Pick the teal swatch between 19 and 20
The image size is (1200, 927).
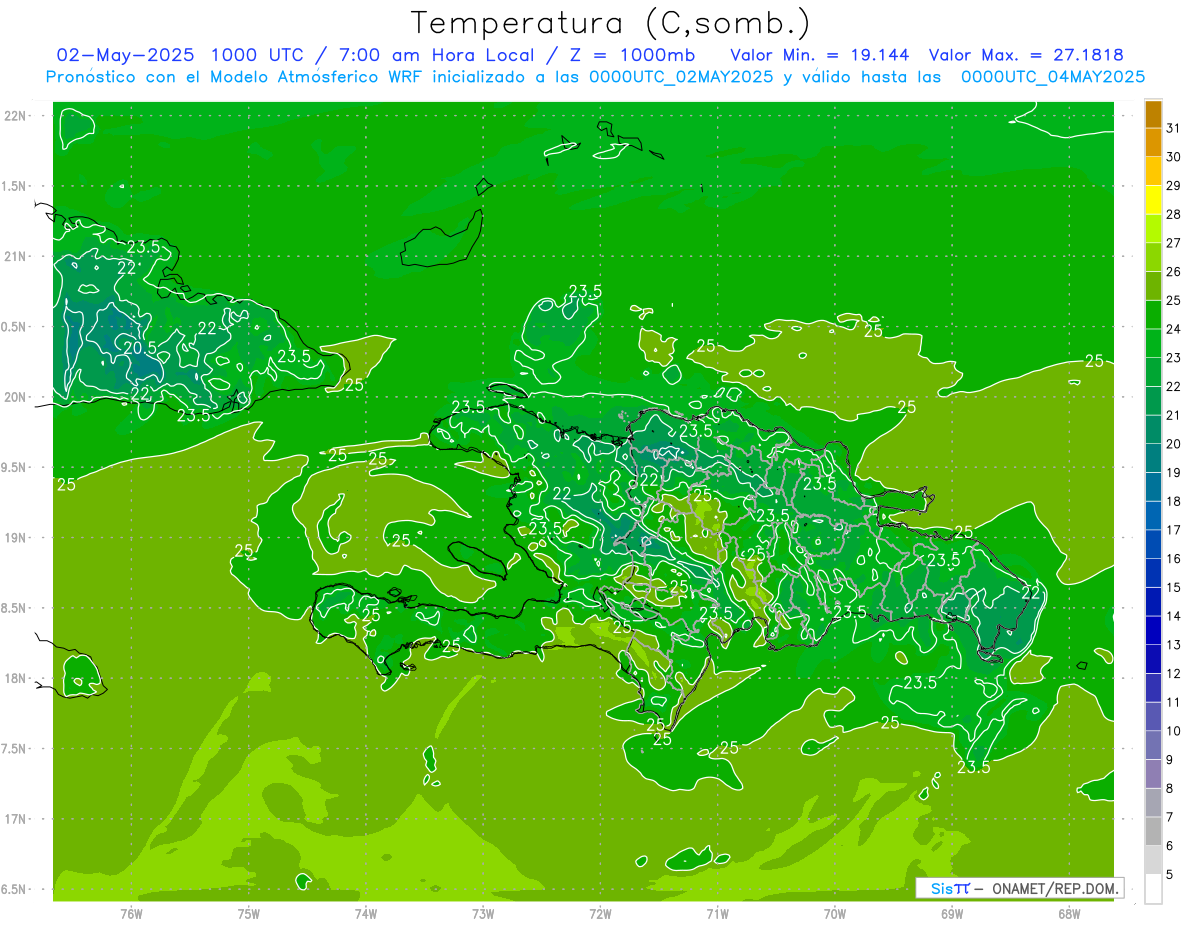[1153, 458]
